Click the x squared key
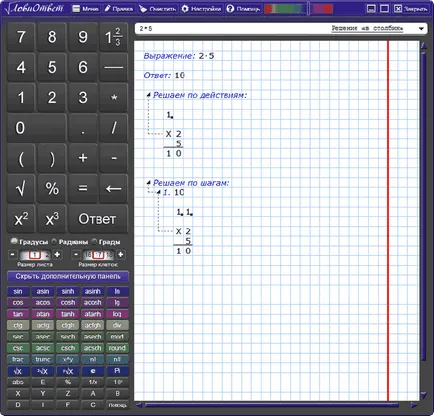This screenshot has width=434, height=416. click(x=21, y=219)
